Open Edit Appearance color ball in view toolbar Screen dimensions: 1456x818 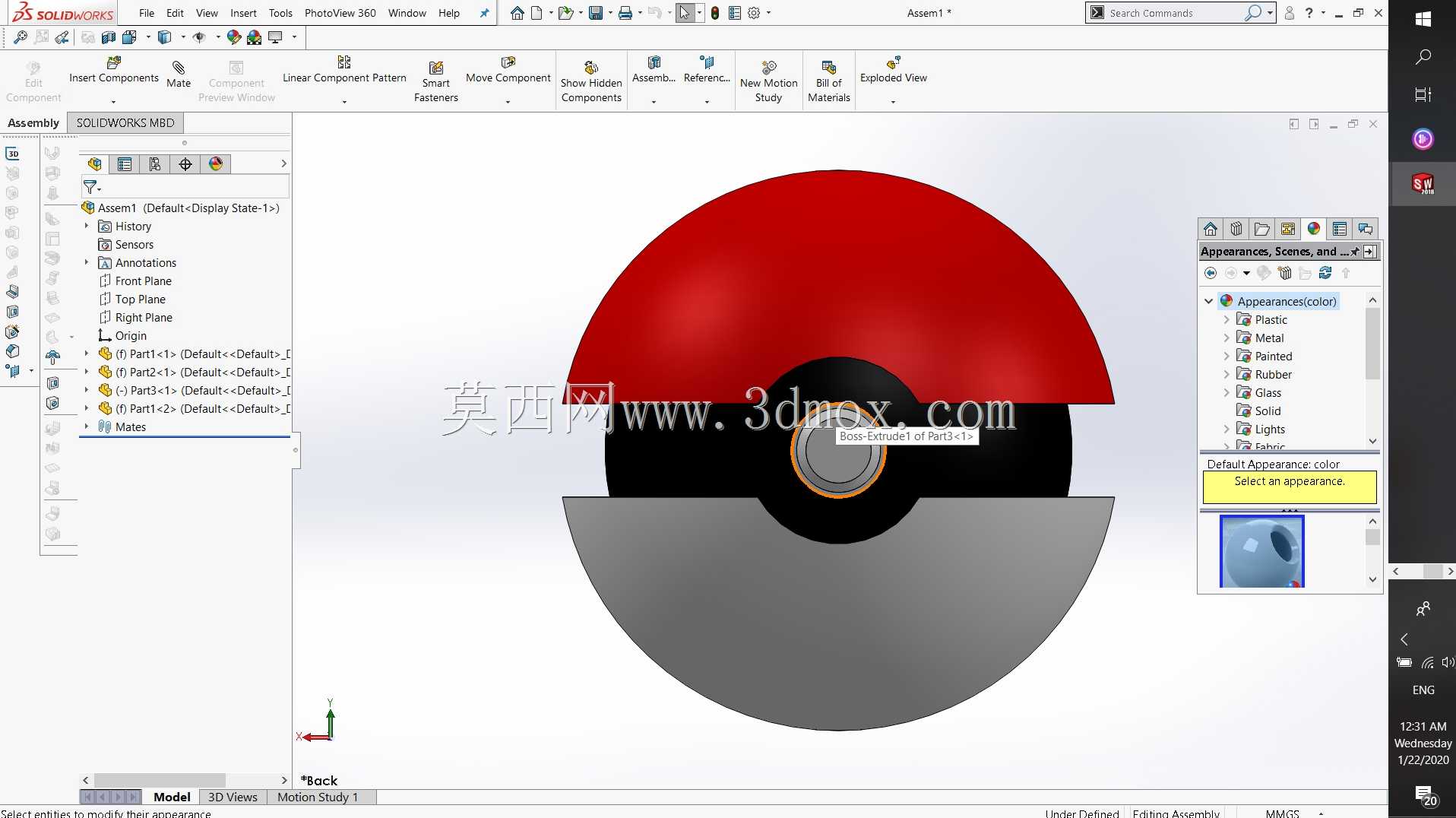tap(234, 37)
